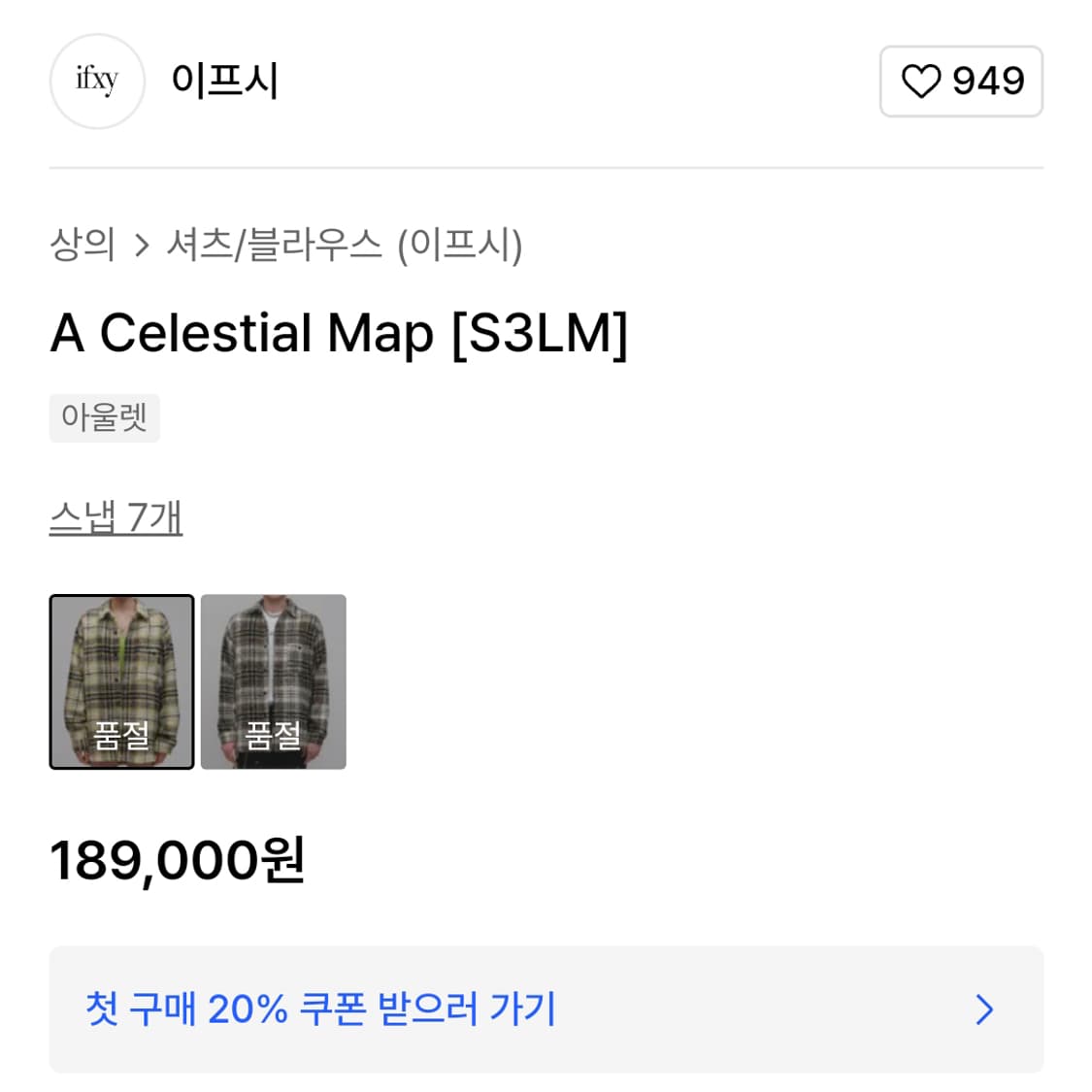Tap the heart icon to like
Screen dimensions: 1092x1092
pos(920,82)
